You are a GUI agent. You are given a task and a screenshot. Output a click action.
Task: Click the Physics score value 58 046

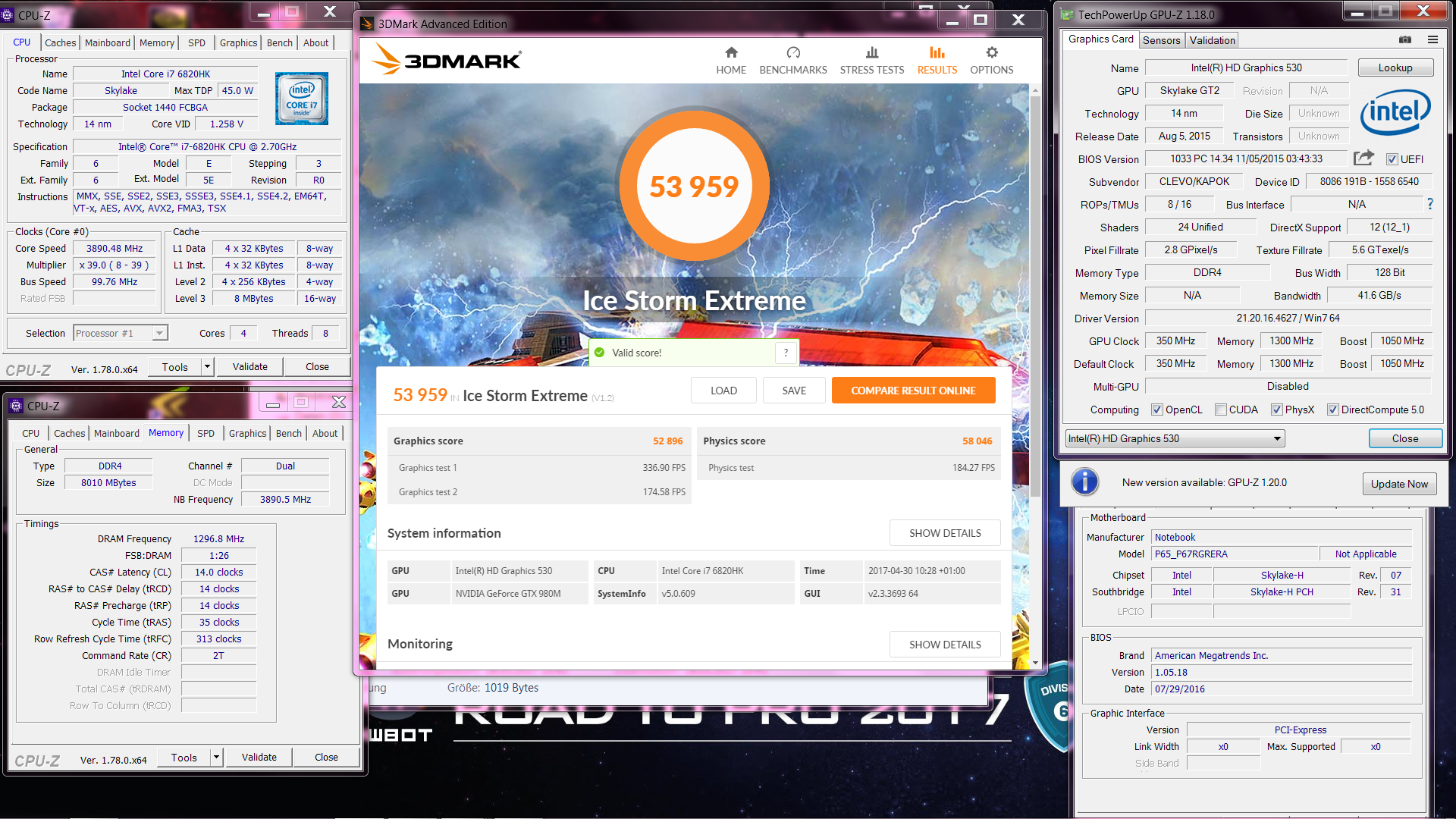click(977, 441)
